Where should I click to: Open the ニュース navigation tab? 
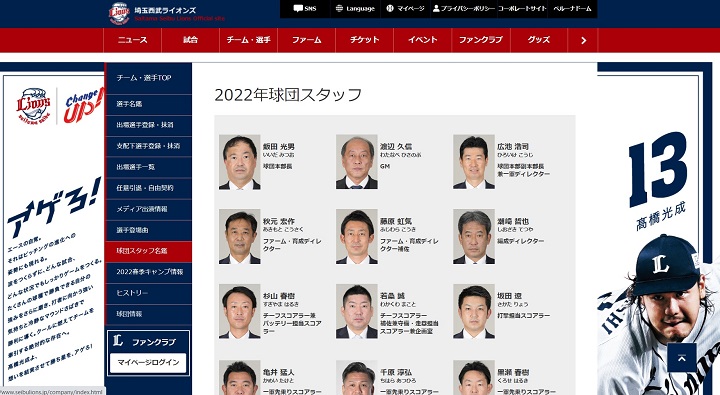pyautogui.click(x=132, y=40)
